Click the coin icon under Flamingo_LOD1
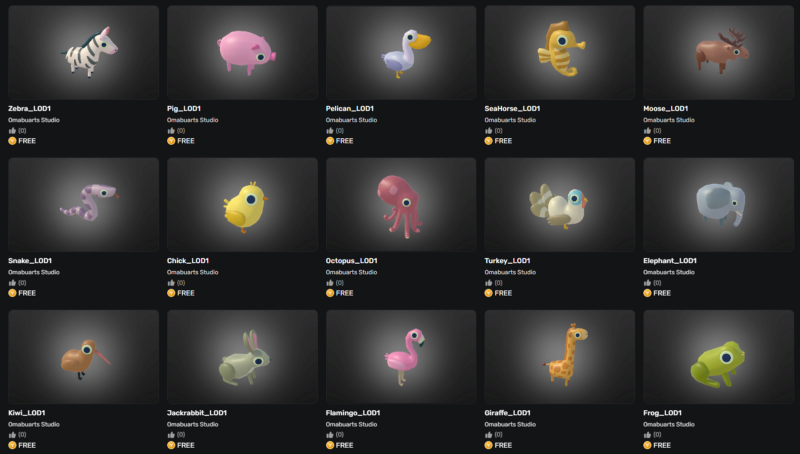Image resolution: width=800 pixels, height=454 pixels. click(x=330, y=445)
